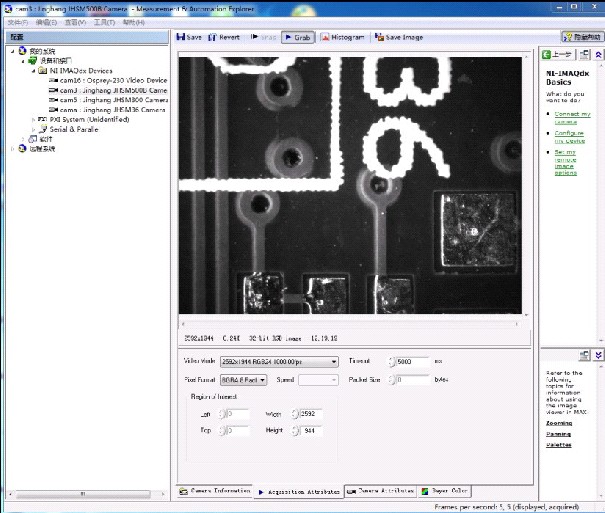
Task: Open the View (V) menu
Action: [75, 22]
